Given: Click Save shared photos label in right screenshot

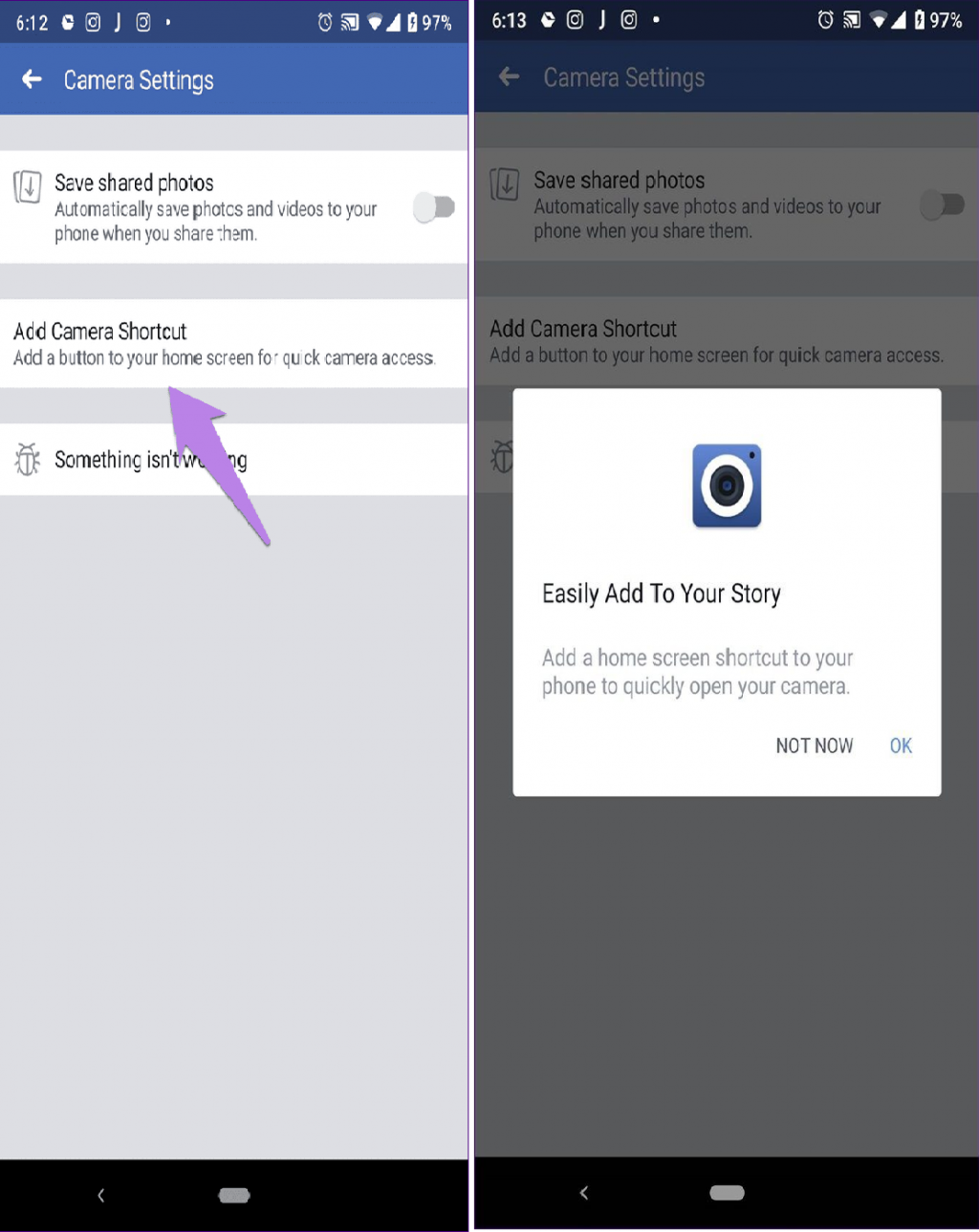Looking at the screenshot, I should 620,180.
